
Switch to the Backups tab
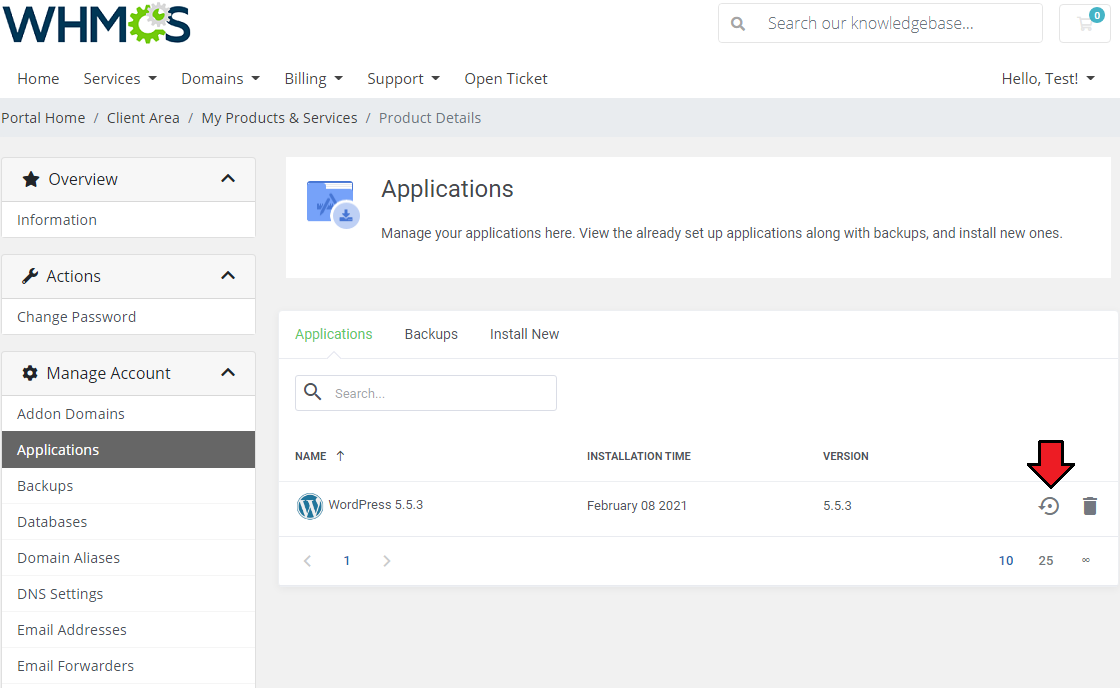click(x=431, y=334)
